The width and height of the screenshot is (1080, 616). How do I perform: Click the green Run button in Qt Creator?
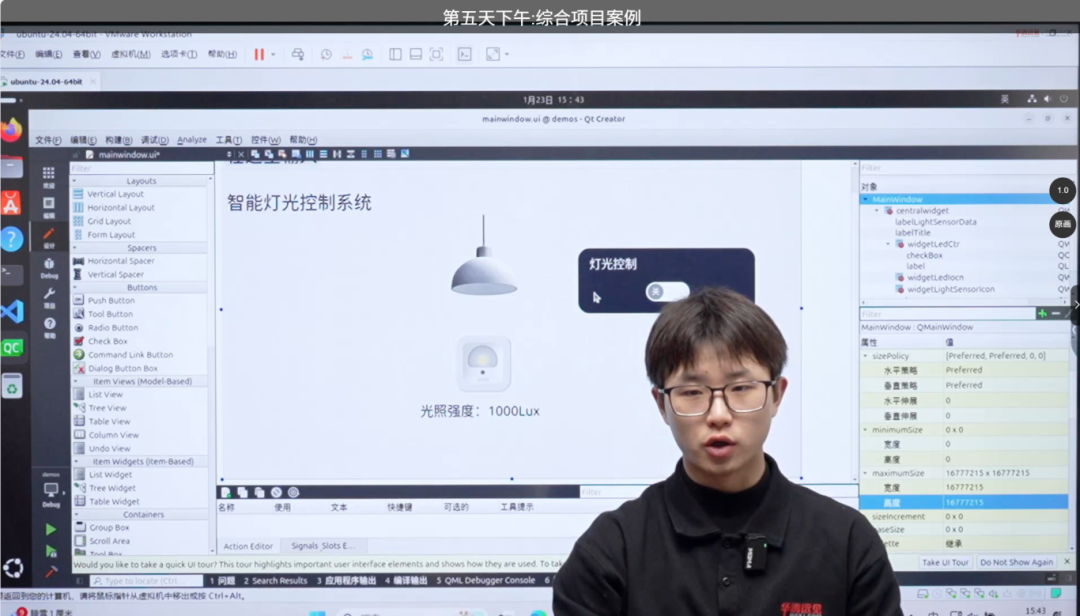pos(51,529)
